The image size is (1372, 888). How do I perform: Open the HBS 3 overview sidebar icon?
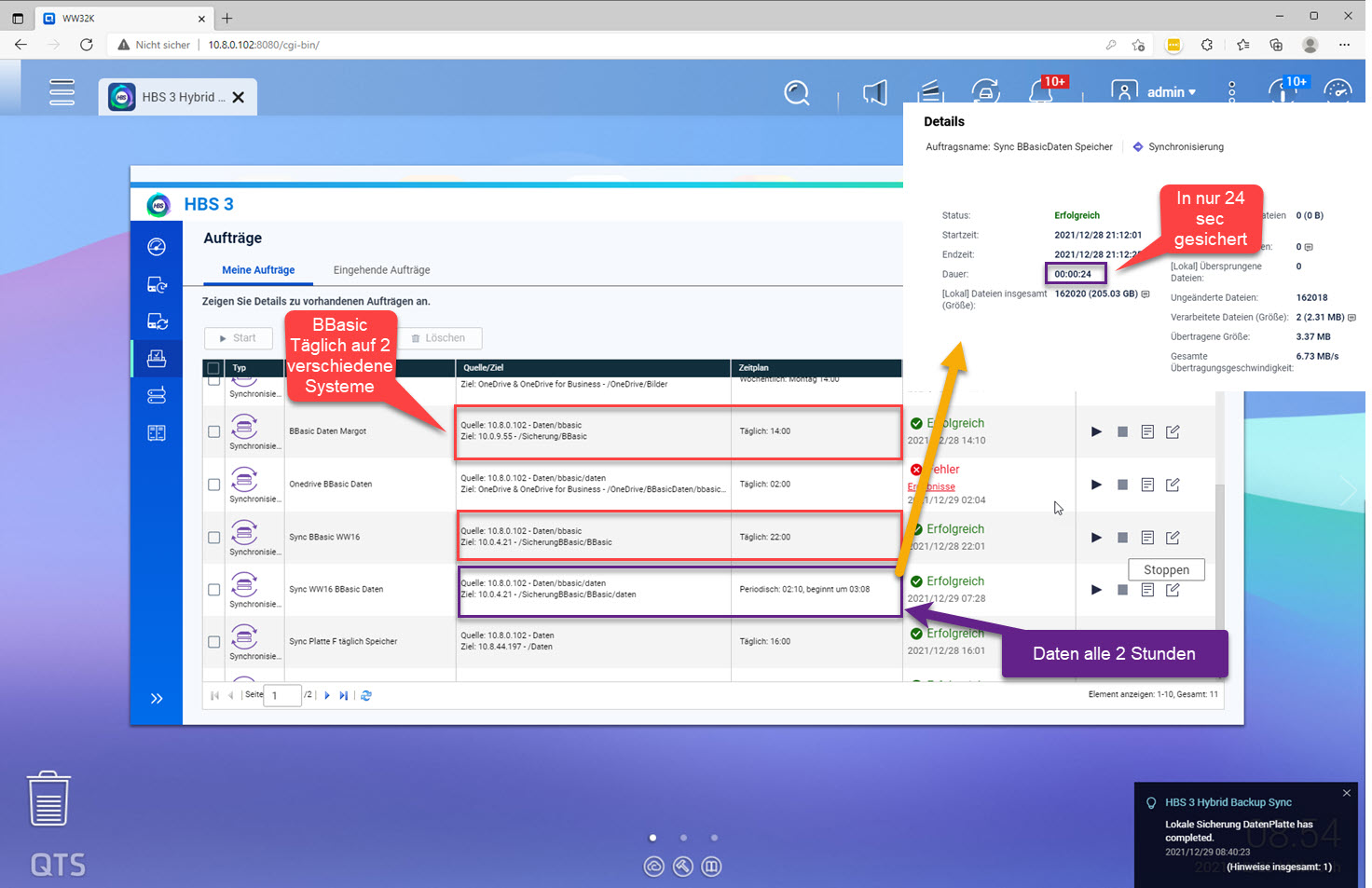157,246
